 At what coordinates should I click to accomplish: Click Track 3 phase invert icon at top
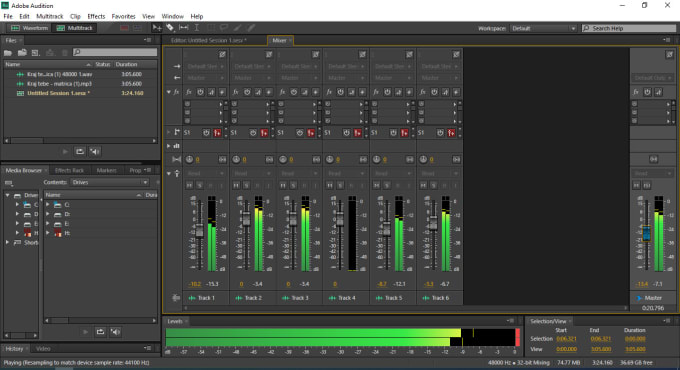point(316,55)
